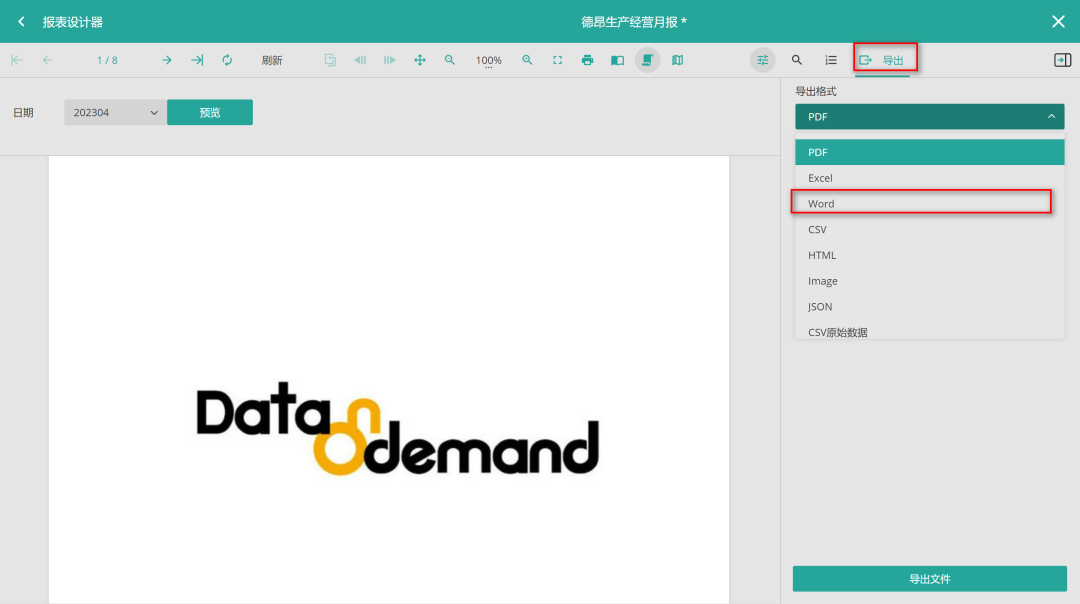
Task: Toggle continuous page view mode
Action: (647, 60)
